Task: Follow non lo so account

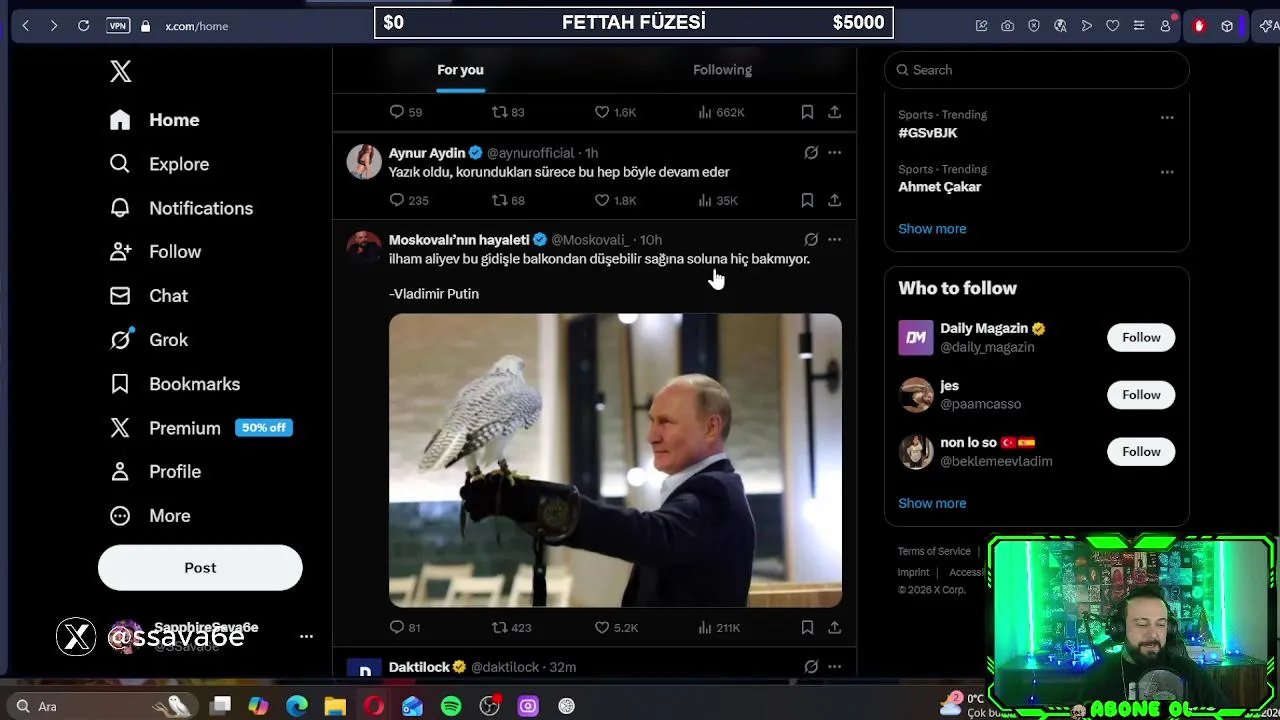Action: tap(1141, 452)
